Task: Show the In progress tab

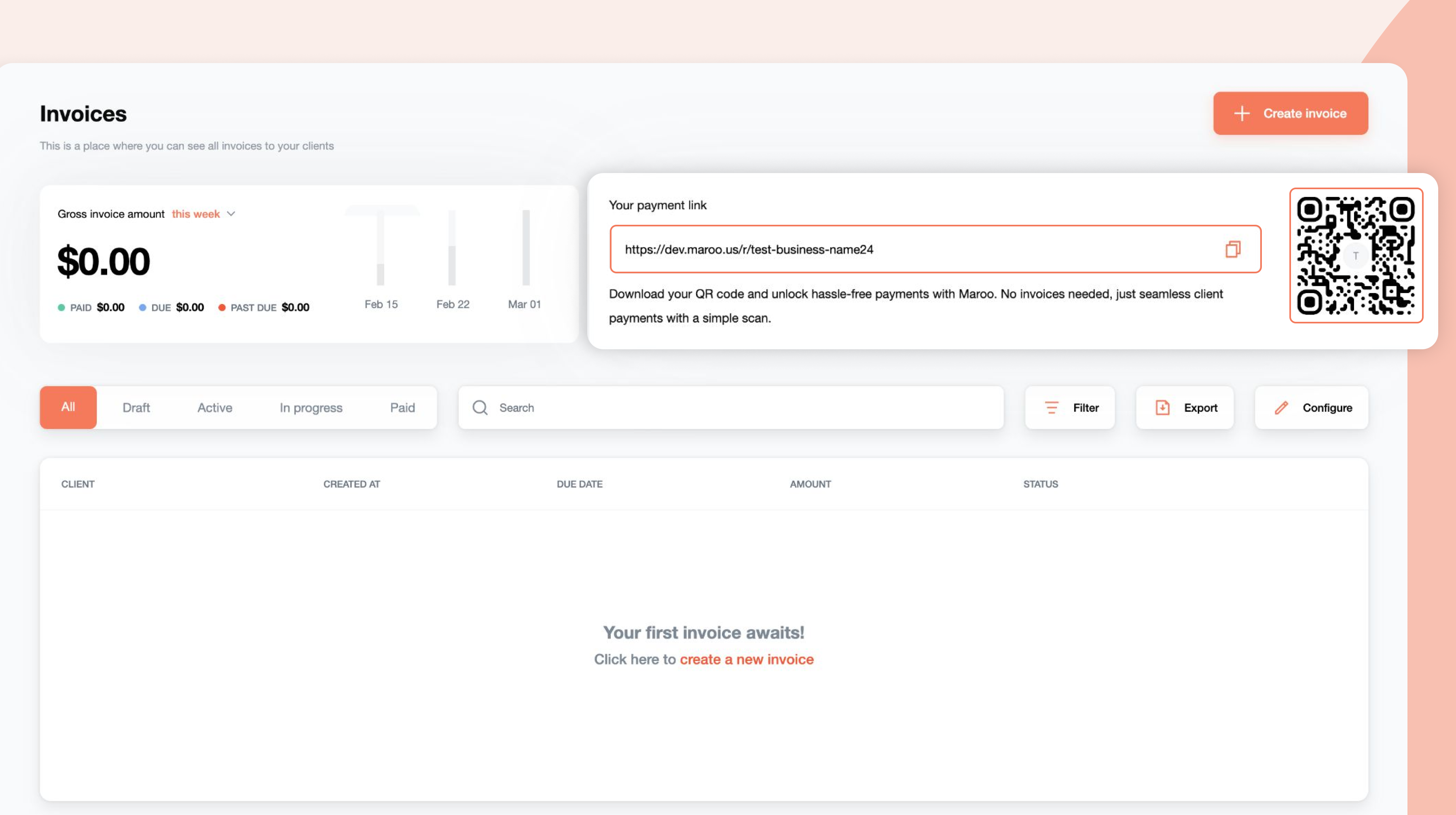Action: click(311, 407)
